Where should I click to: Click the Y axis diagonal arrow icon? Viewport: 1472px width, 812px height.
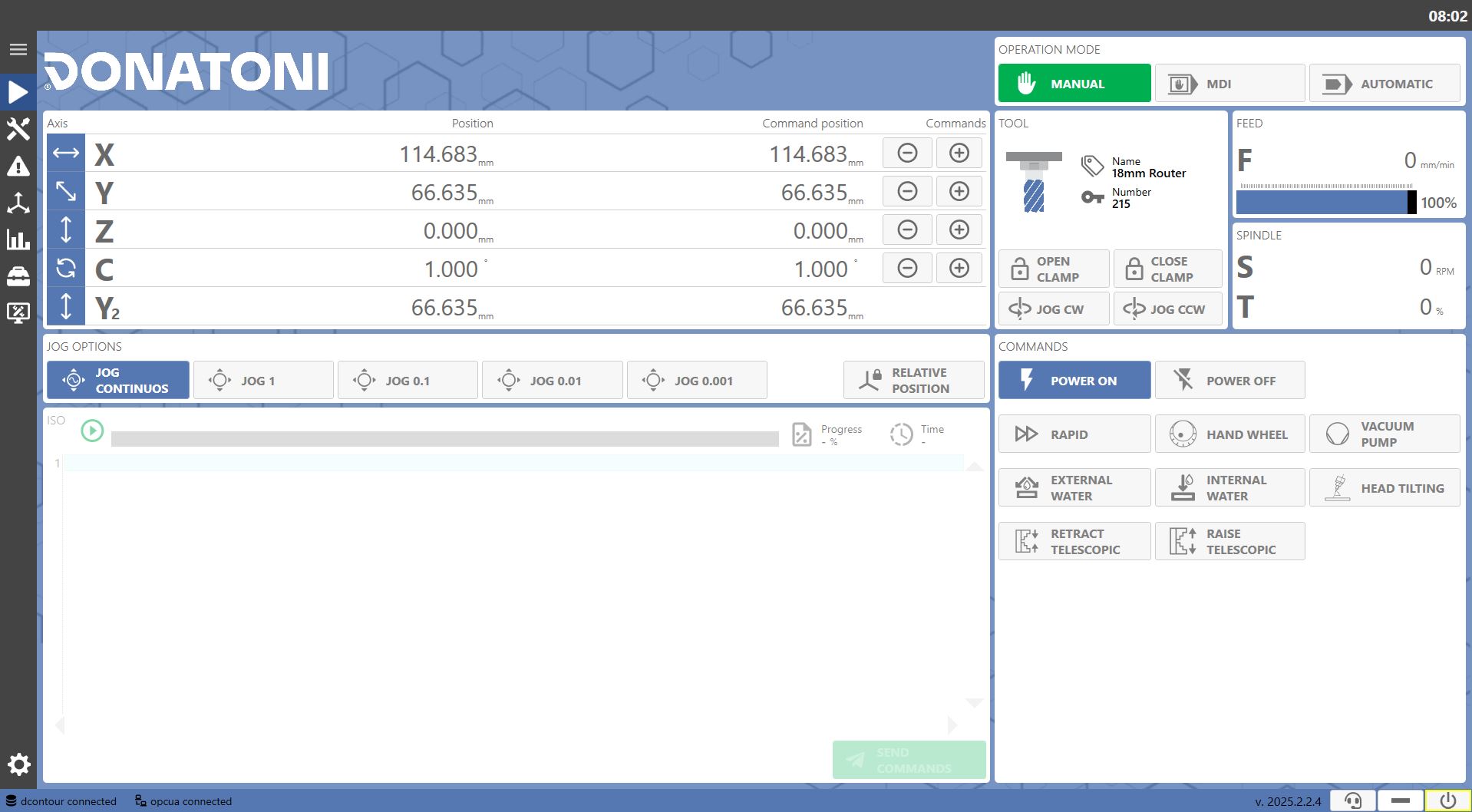pos(66,192)
